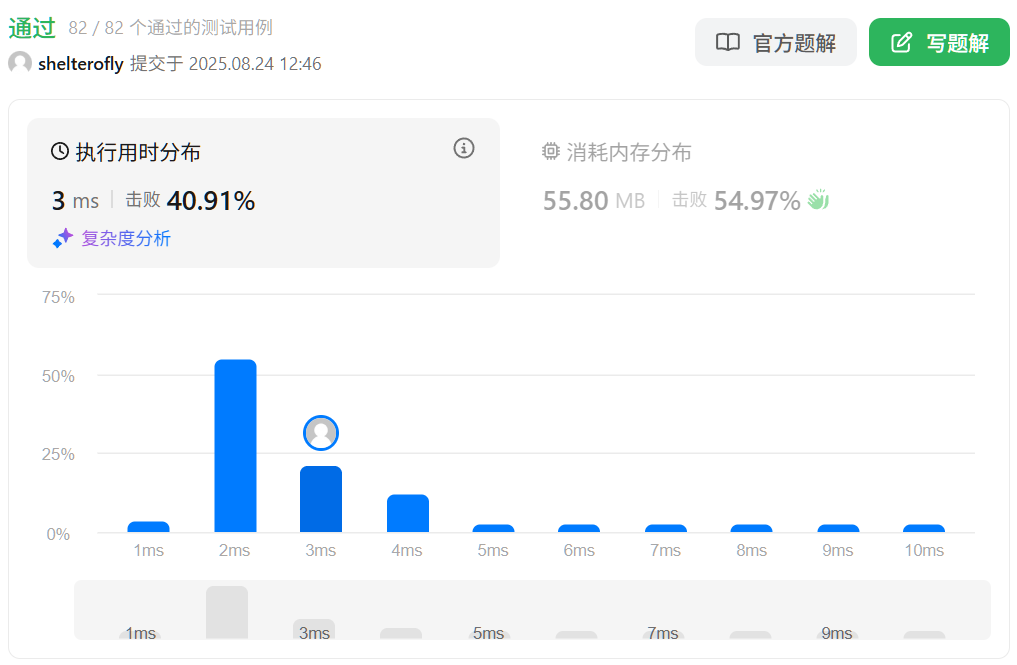Open the 官方题解 official solution

775,42
